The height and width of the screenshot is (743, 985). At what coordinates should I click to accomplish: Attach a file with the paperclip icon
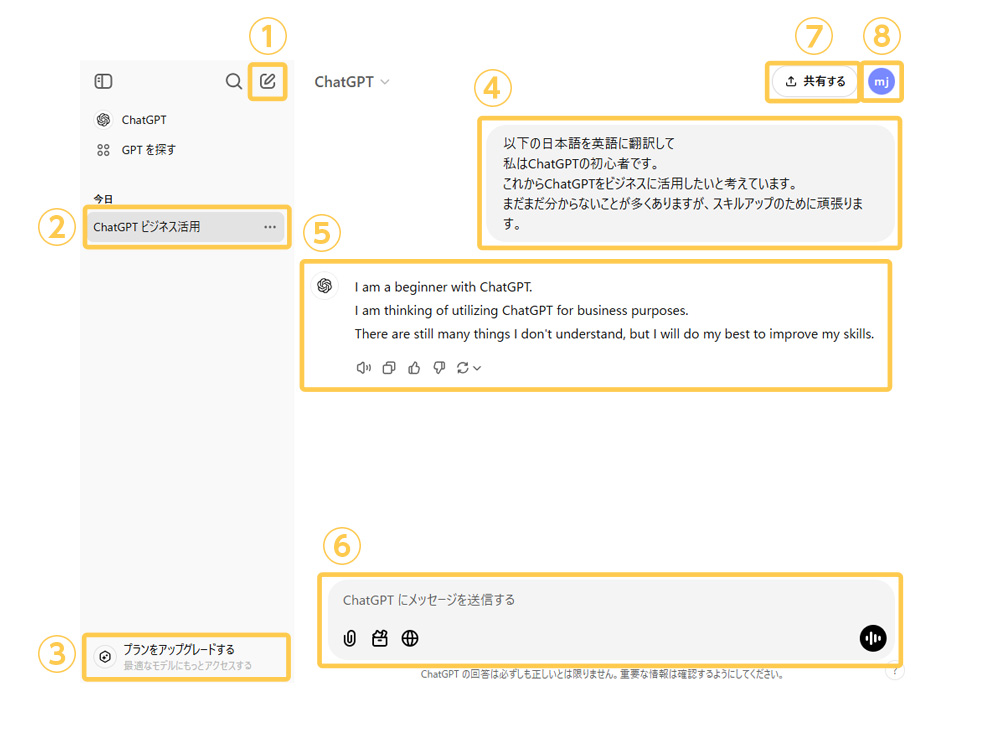pos(350,638)
